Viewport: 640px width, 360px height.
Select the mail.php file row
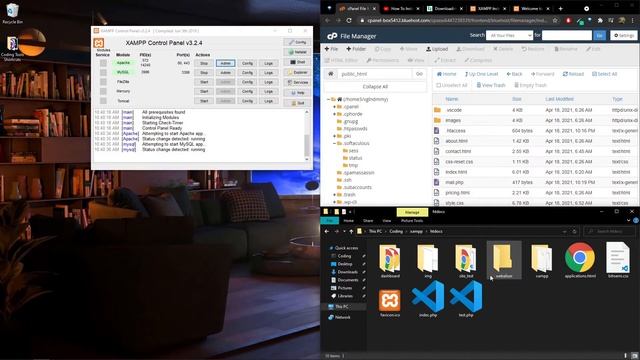click(536, 182)
